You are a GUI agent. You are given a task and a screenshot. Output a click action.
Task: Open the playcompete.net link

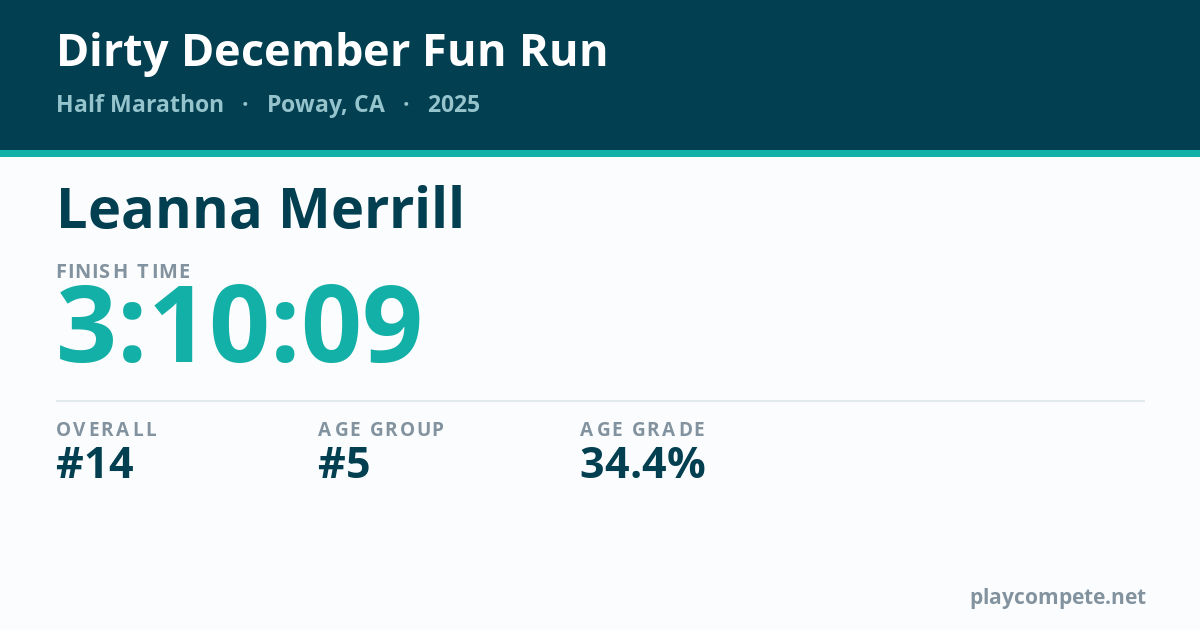coord(1058,597)
